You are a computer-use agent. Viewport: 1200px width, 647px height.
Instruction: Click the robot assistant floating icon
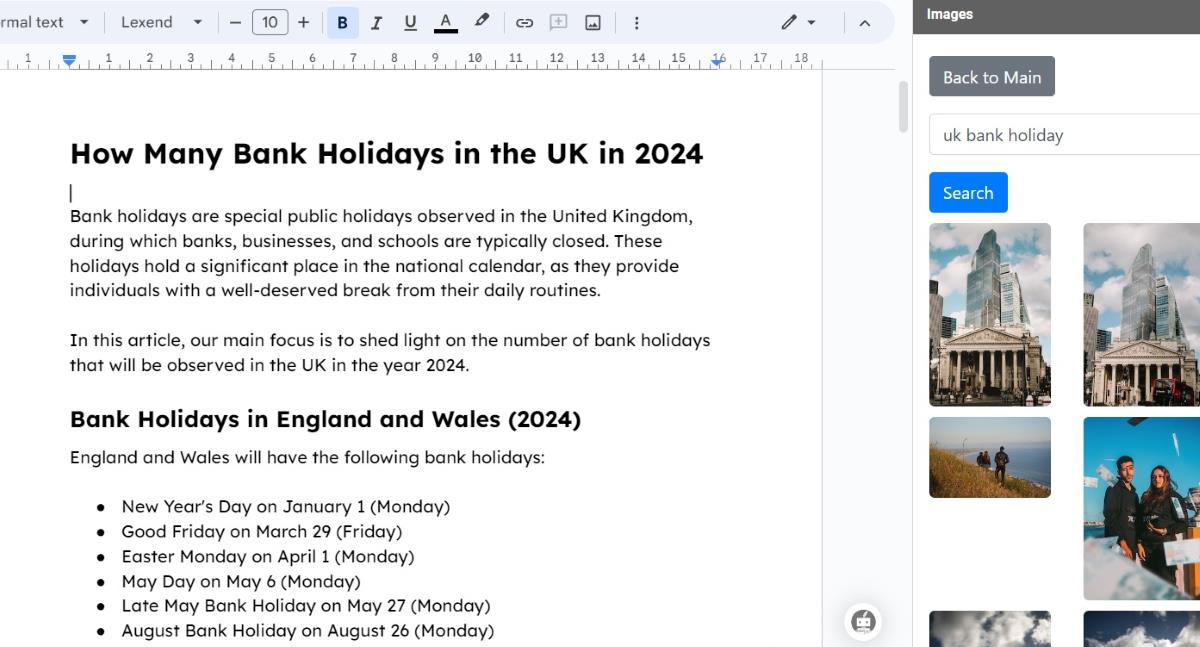pyautogui.click(x=864, y=621)
